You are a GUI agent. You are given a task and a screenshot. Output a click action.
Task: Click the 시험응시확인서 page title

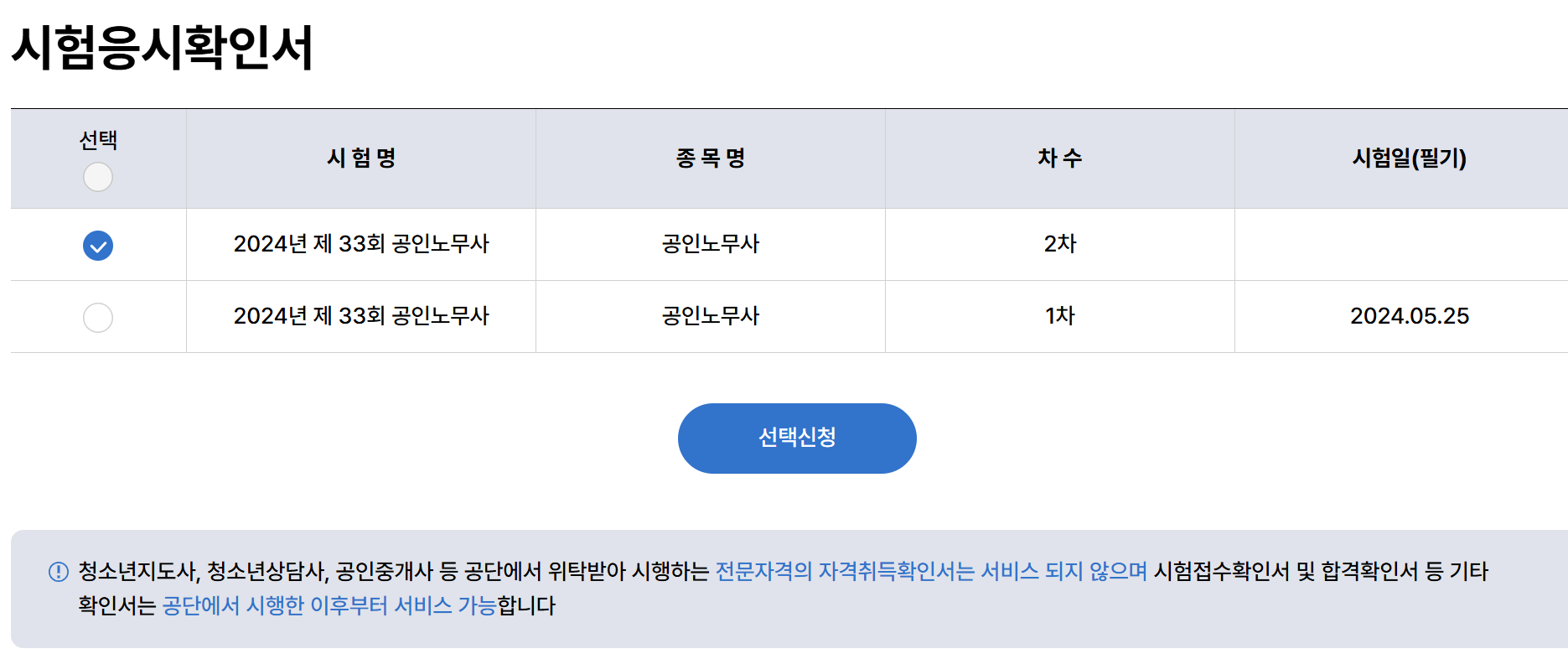click(163, 47)
